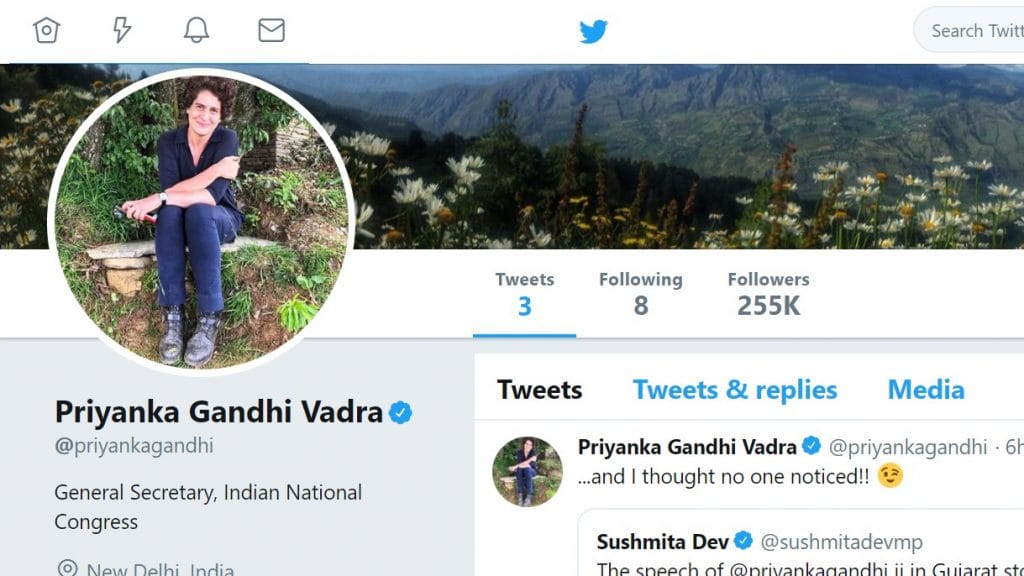Check notifications with the bell icon

click(195, 30)
